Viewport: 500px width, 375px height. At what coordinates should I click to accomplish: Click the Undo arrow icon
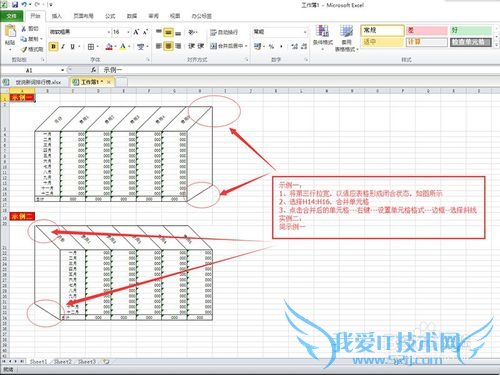tap(24, 5)
